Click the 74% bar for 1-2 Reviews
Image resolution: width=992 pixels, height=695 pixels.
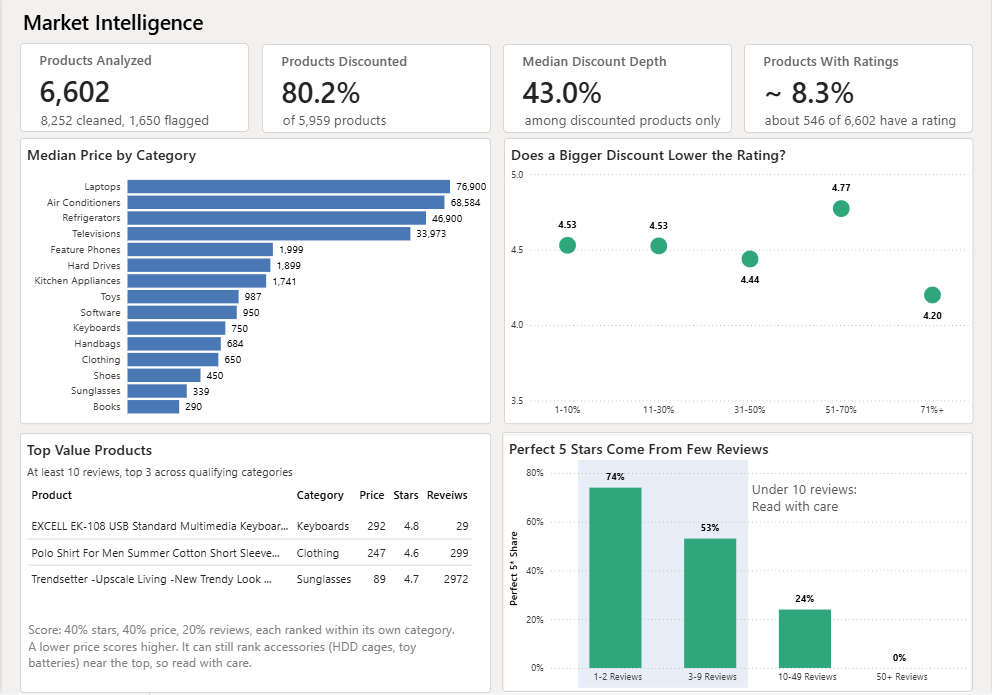615,577
